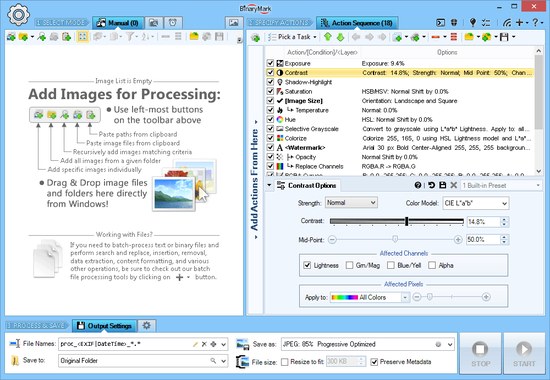This screenshot has height=380, width=550.
Task: Open action sequence folder icon
Action: click(469, 37)
